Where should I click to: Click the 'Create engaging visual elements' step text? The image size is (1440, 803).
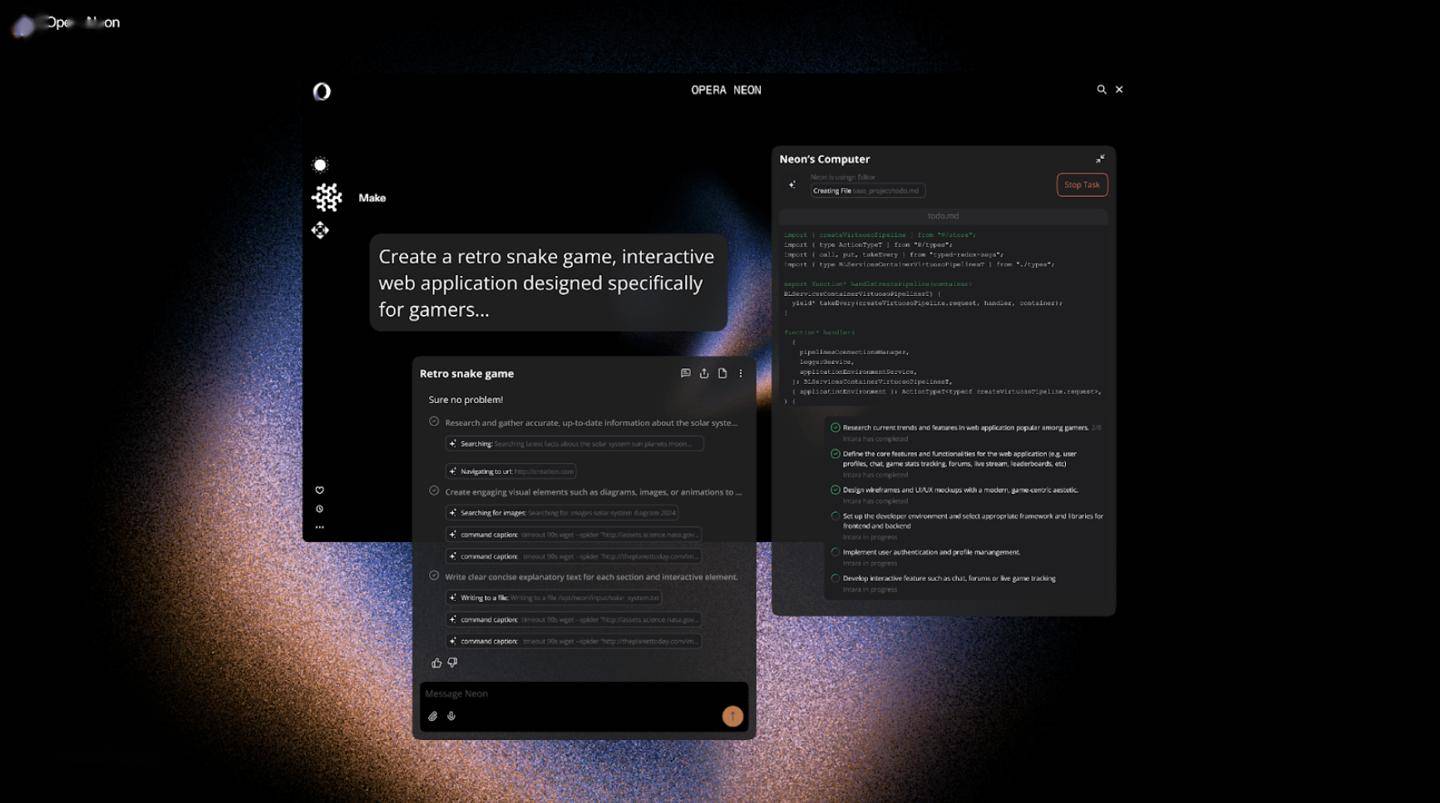pyautogui.click(x=594, y=492)
